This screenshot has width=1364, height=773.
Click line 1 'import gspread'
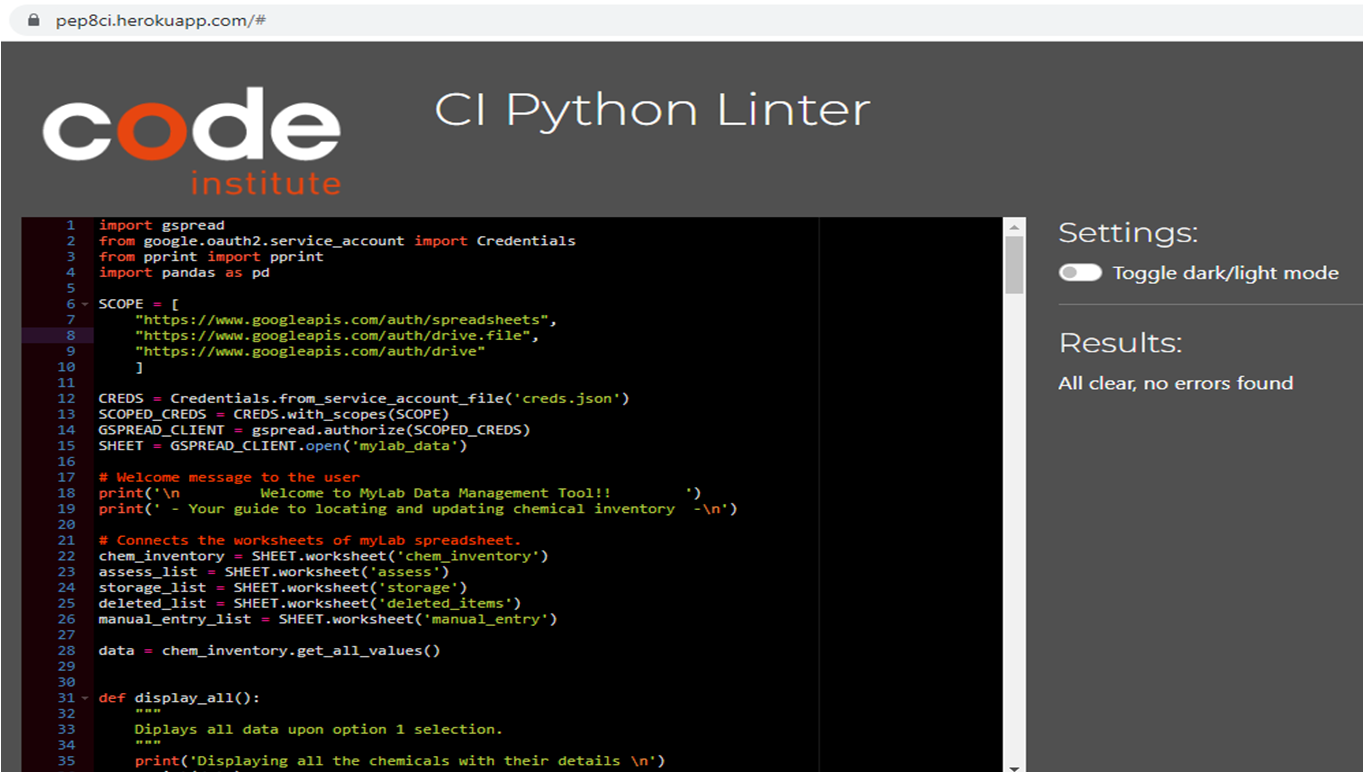click(x=162, y=225)
